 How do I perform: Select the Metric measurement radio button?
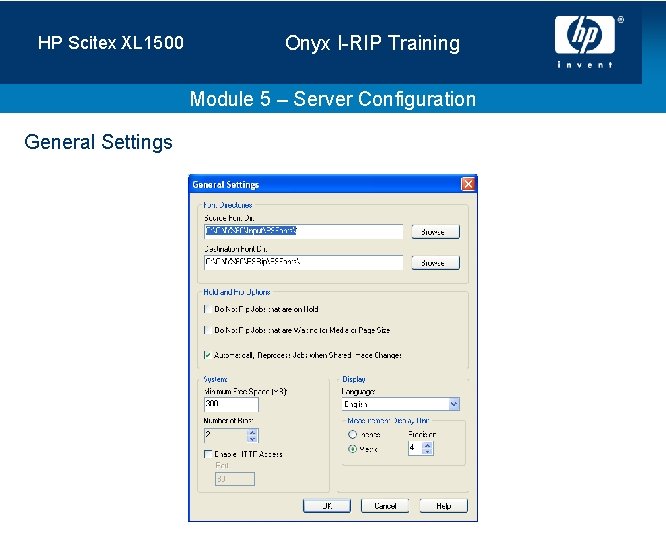tap(353, 449)
